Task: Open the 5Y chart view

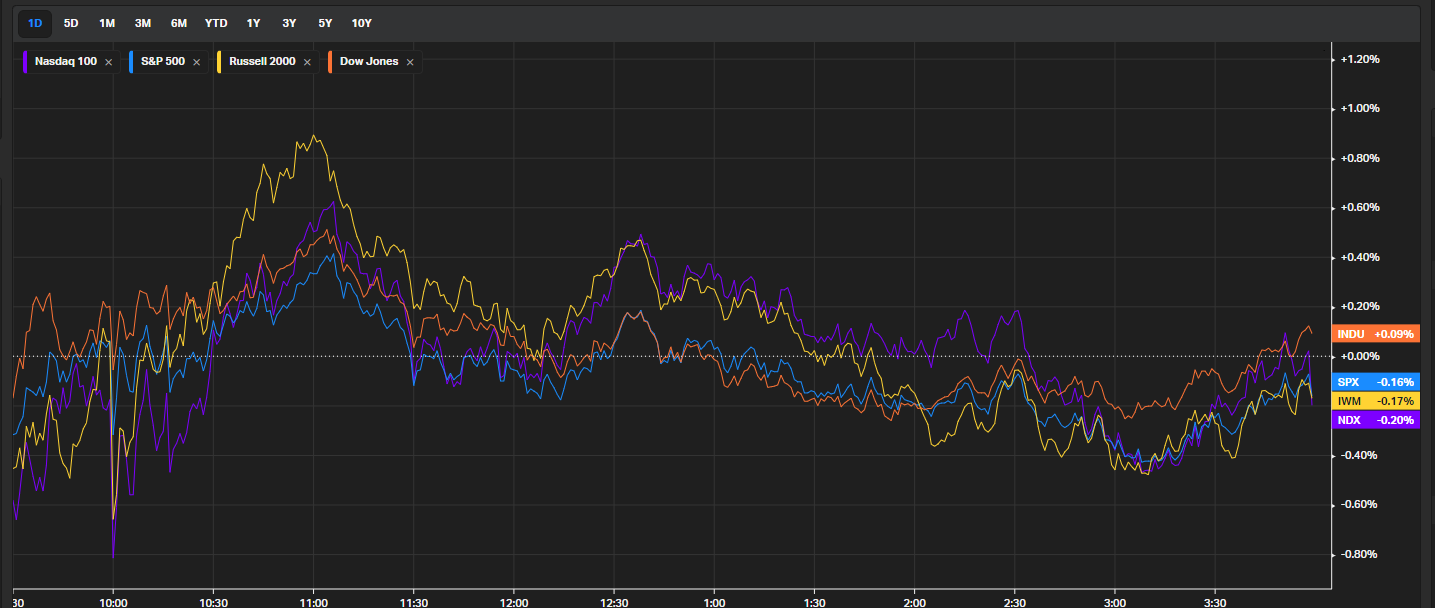Action: [x=325, y=22]
